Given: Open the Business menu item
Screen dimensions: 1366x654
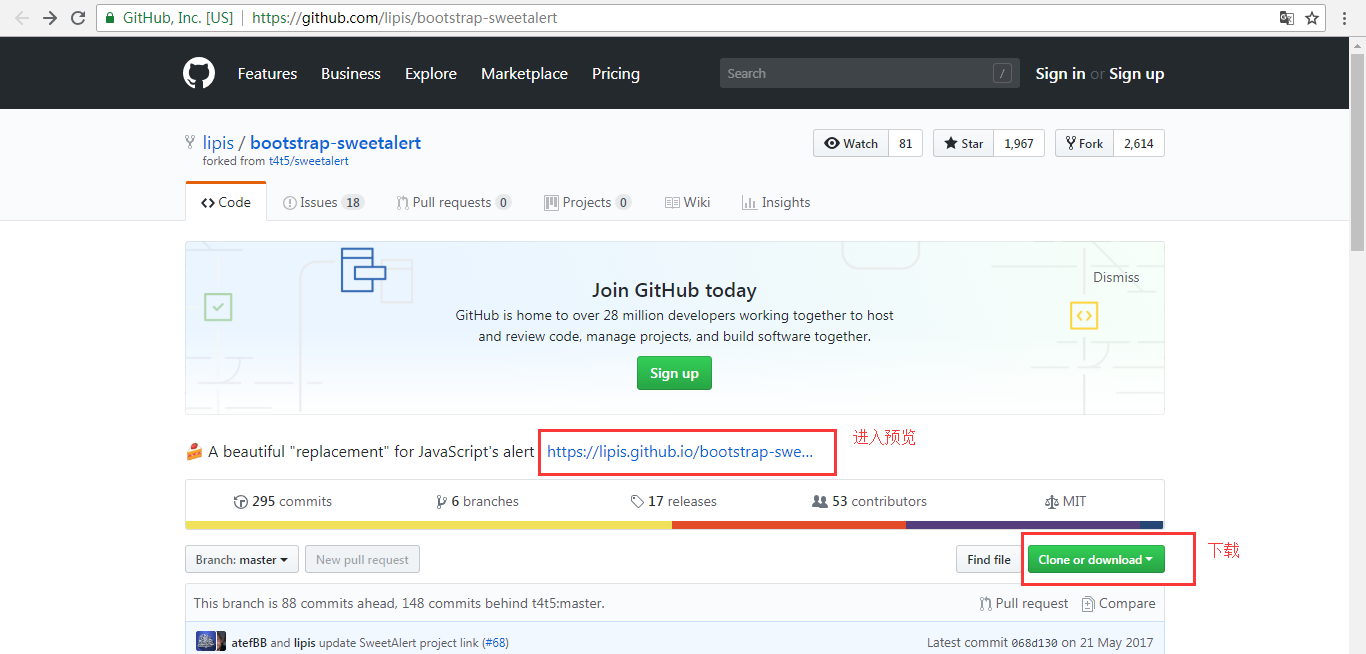Looking at the screenshot, I should click(351, 74).
